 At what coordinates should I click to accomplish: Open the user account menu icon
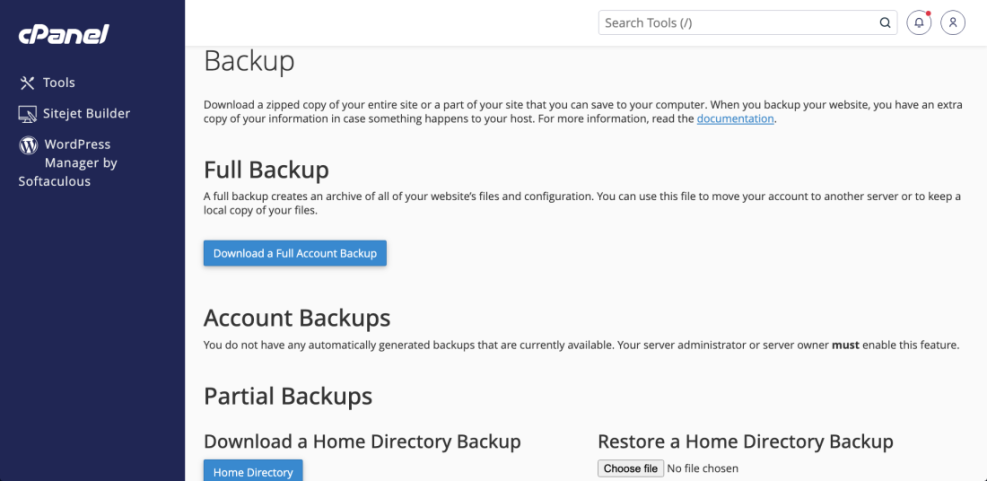pos(953,23)
